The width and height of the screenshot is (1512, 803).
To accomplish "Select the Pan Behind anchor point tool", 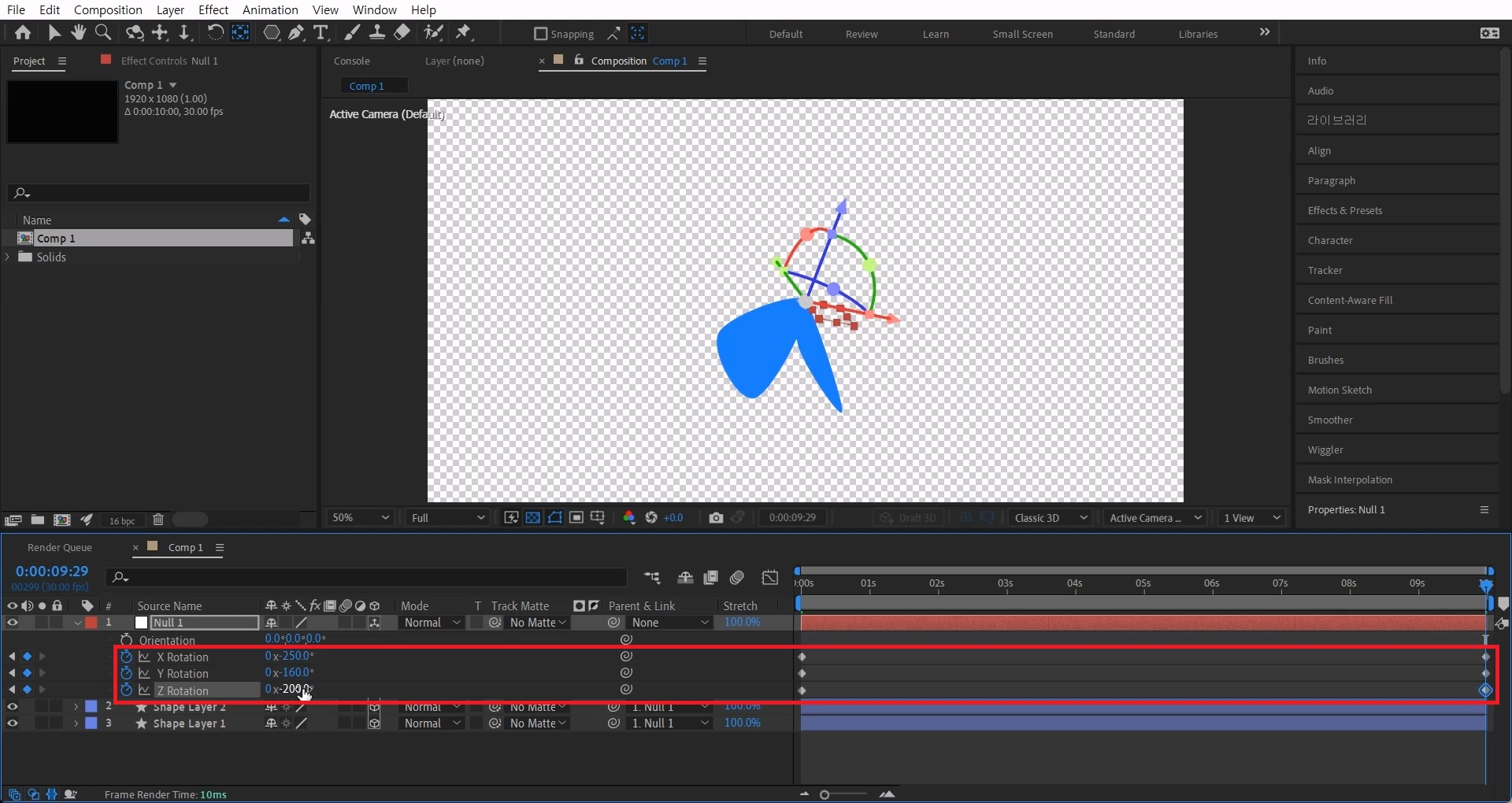I will [x=240, y=32].
